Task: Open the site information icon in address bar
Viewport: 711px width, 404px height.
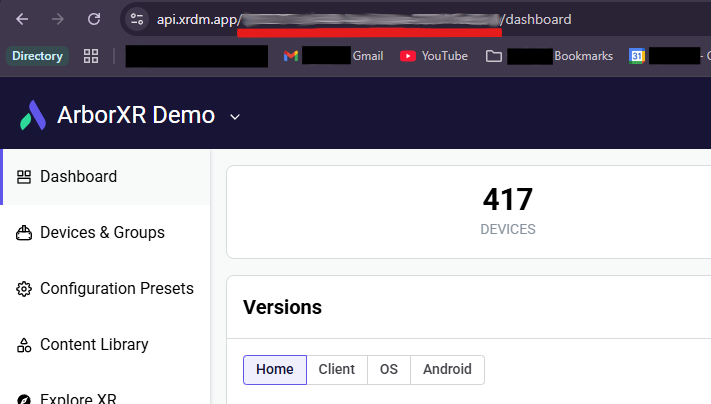Action: tap(137, 19)
